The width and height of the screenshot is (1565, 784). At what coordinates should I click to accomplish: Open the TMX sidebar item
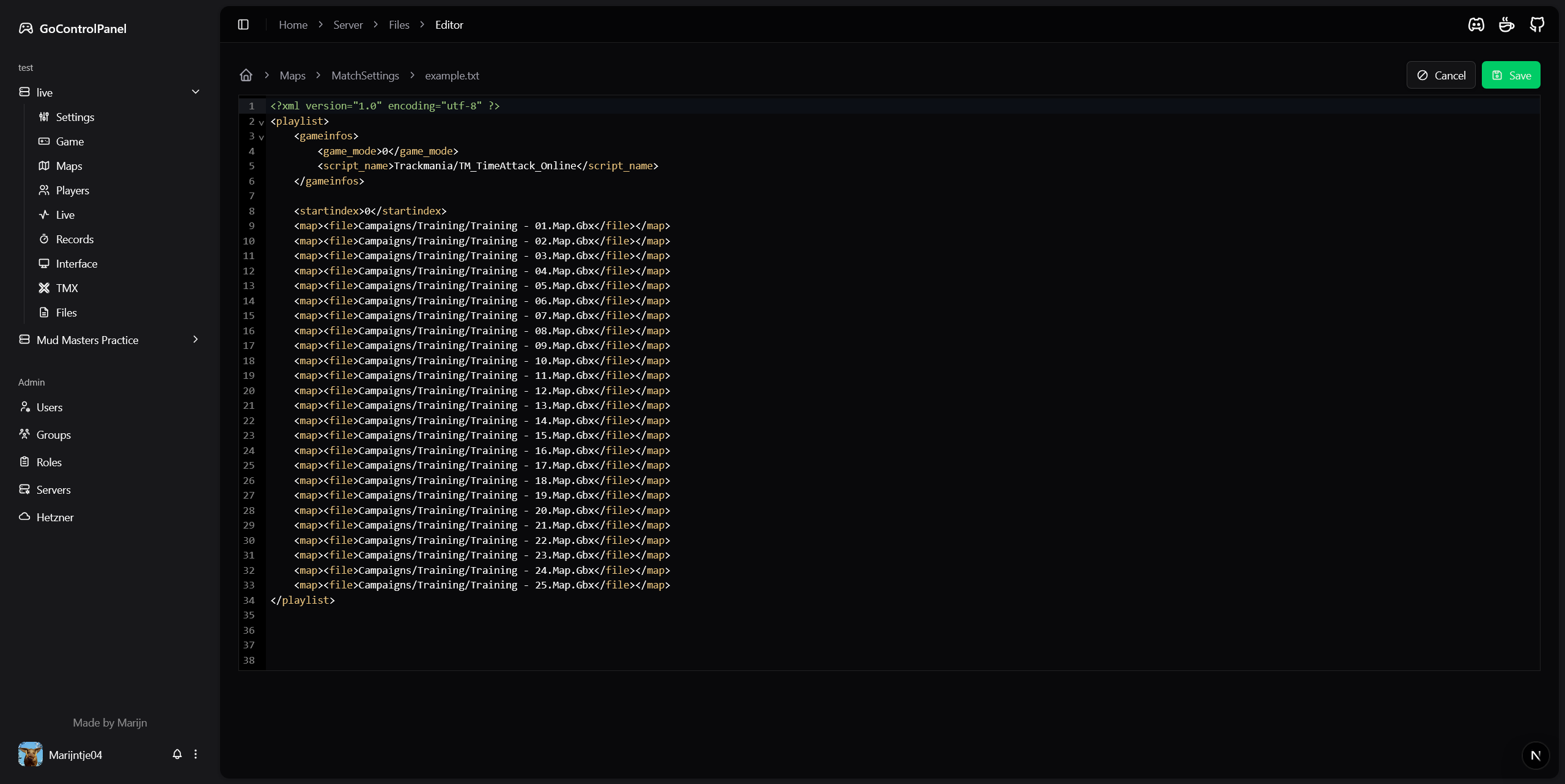click(67, 288)
